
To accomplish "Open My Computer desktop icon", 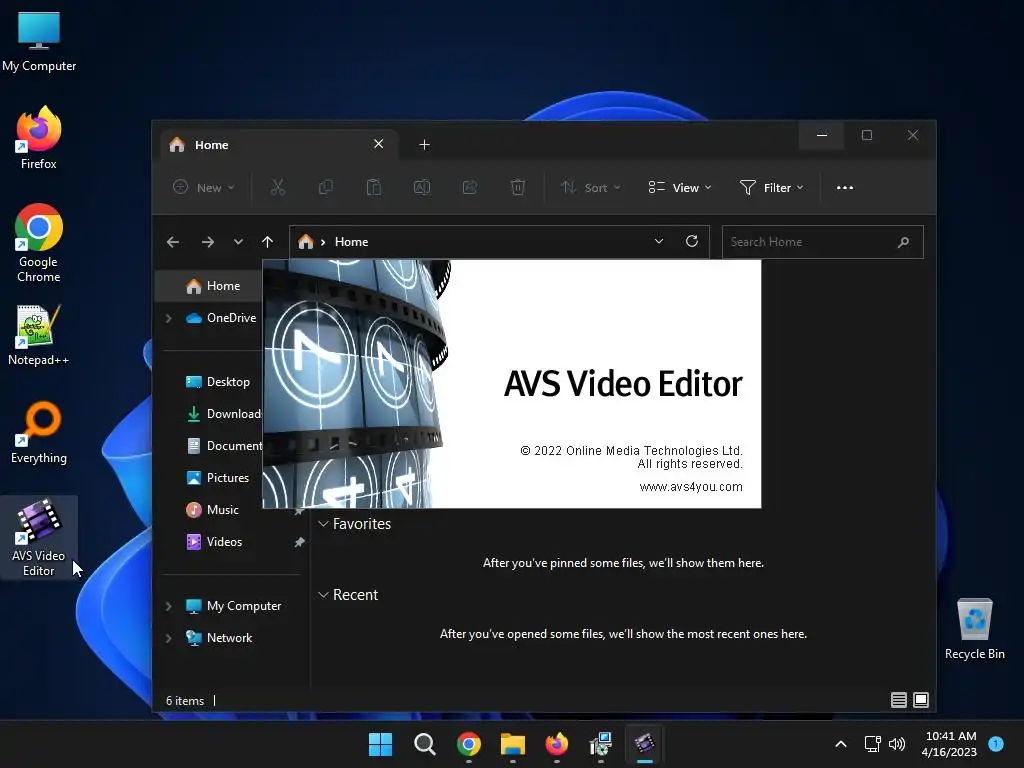I will pos(39,41).
